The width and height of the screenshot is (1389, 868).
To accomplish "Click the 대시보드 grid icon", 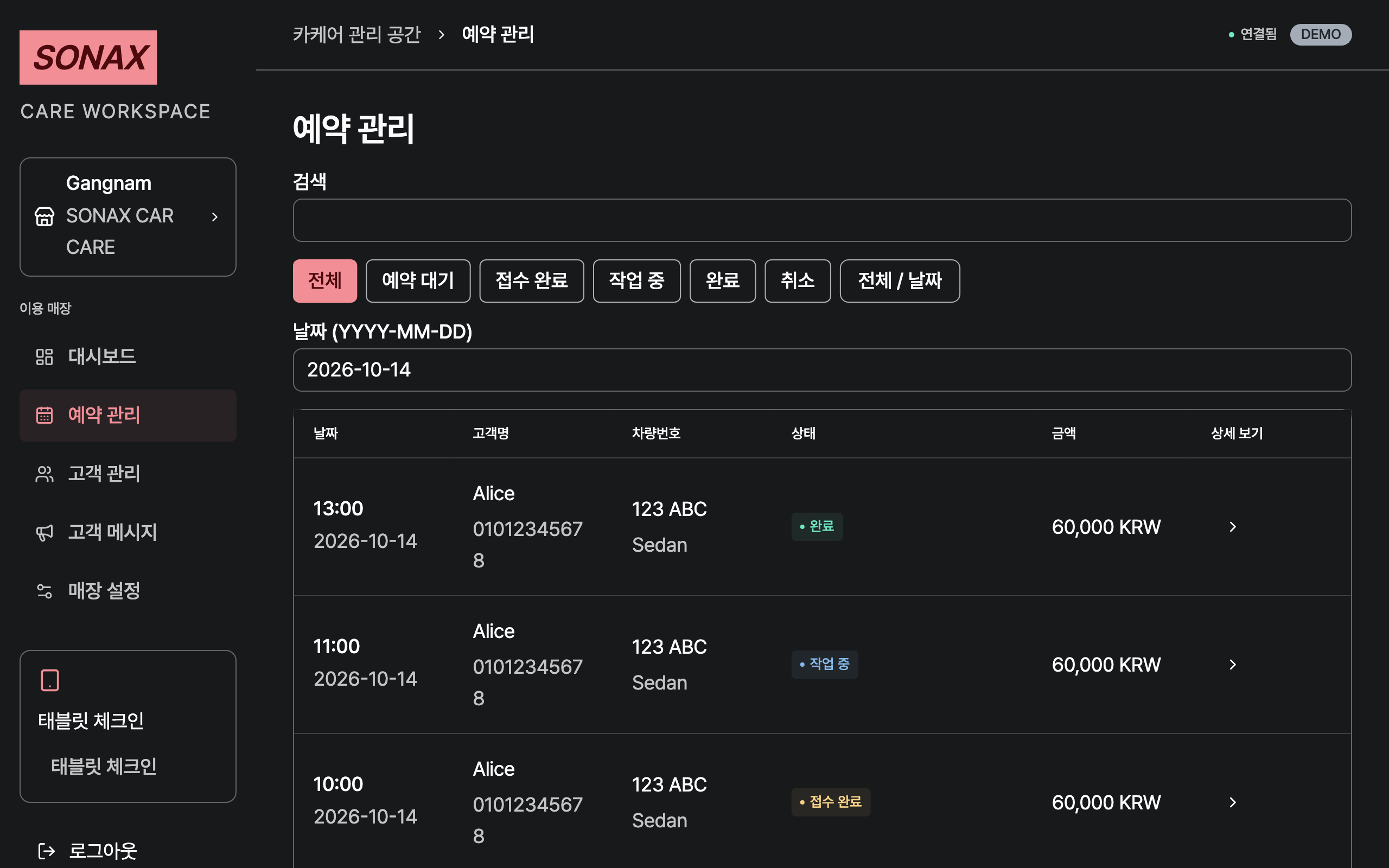I will click(44, 356).
